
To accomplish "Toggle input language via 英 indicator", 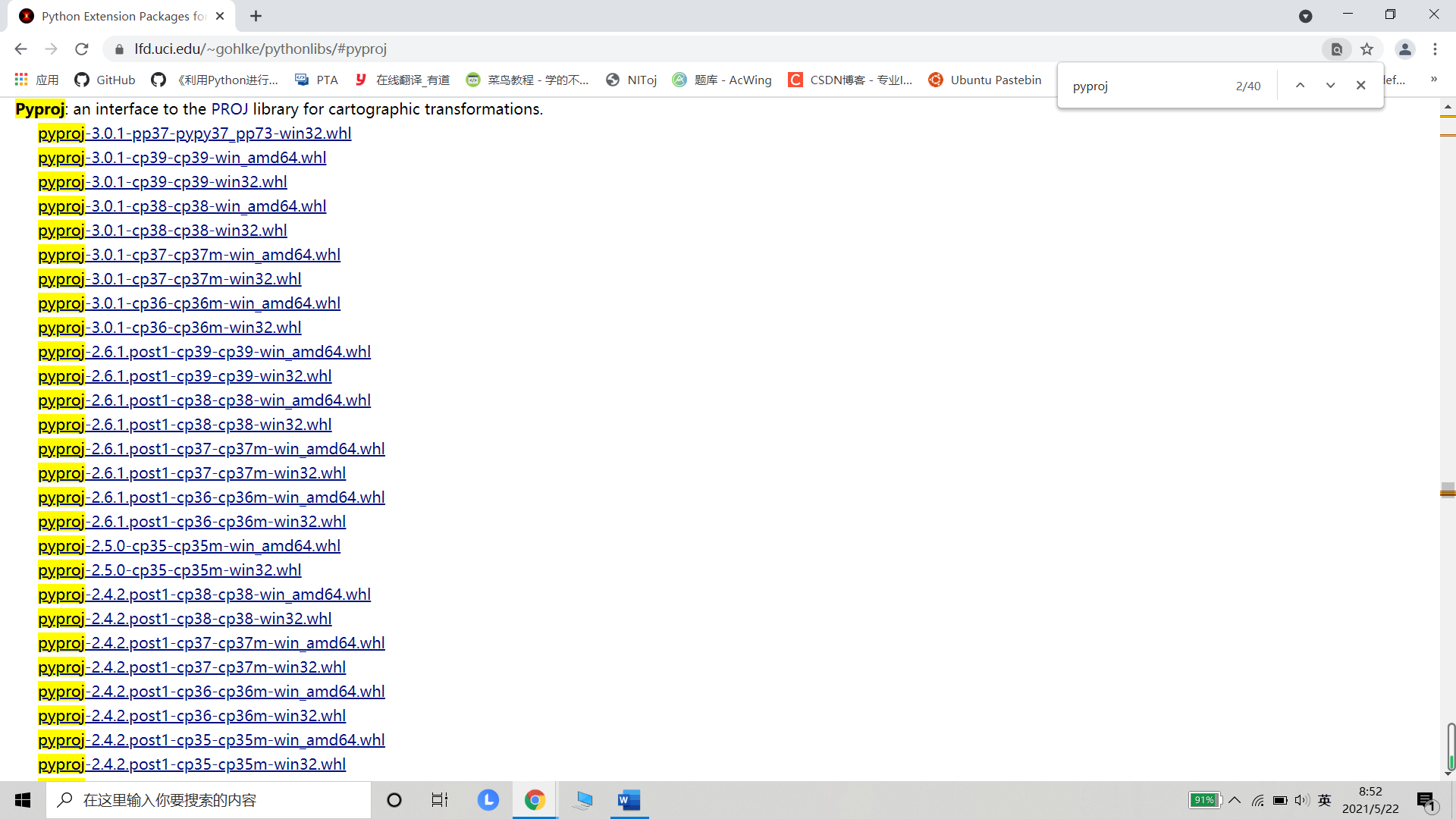I will (x=1324, y=800).
